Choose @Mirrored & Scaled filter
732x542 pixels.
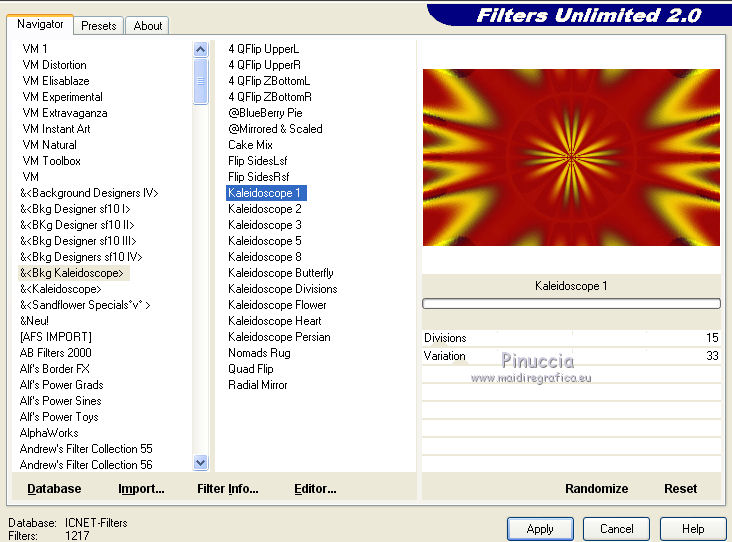(x=275, y=129)
